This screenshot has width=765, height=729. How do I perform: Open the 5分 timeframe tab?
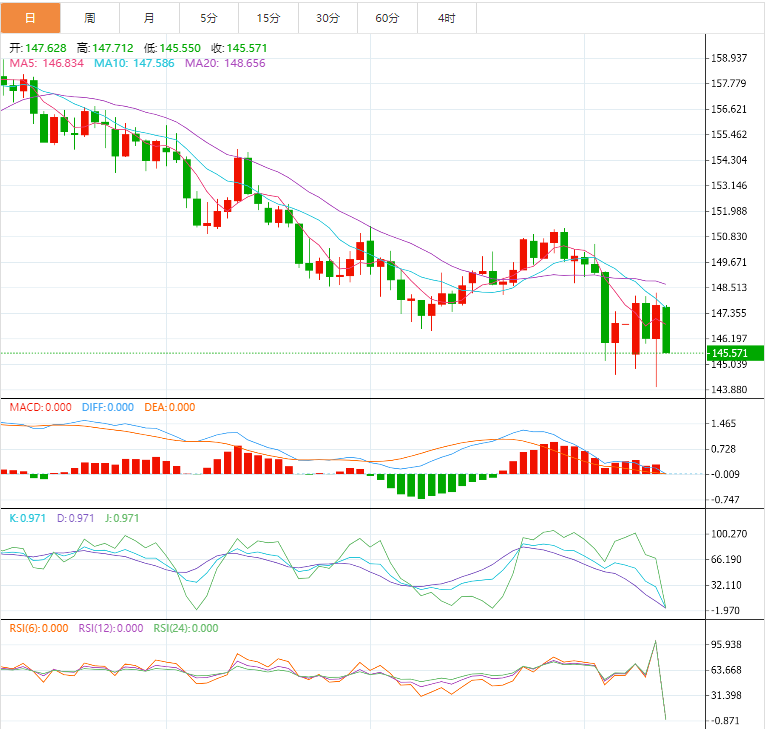[209, 18]
